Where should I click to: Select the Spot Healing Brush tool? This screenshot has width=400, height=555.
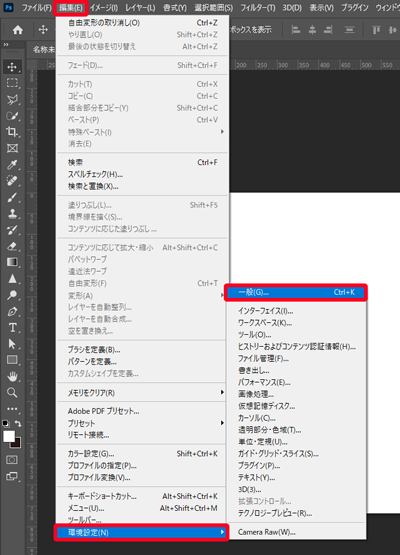[12, 181]
